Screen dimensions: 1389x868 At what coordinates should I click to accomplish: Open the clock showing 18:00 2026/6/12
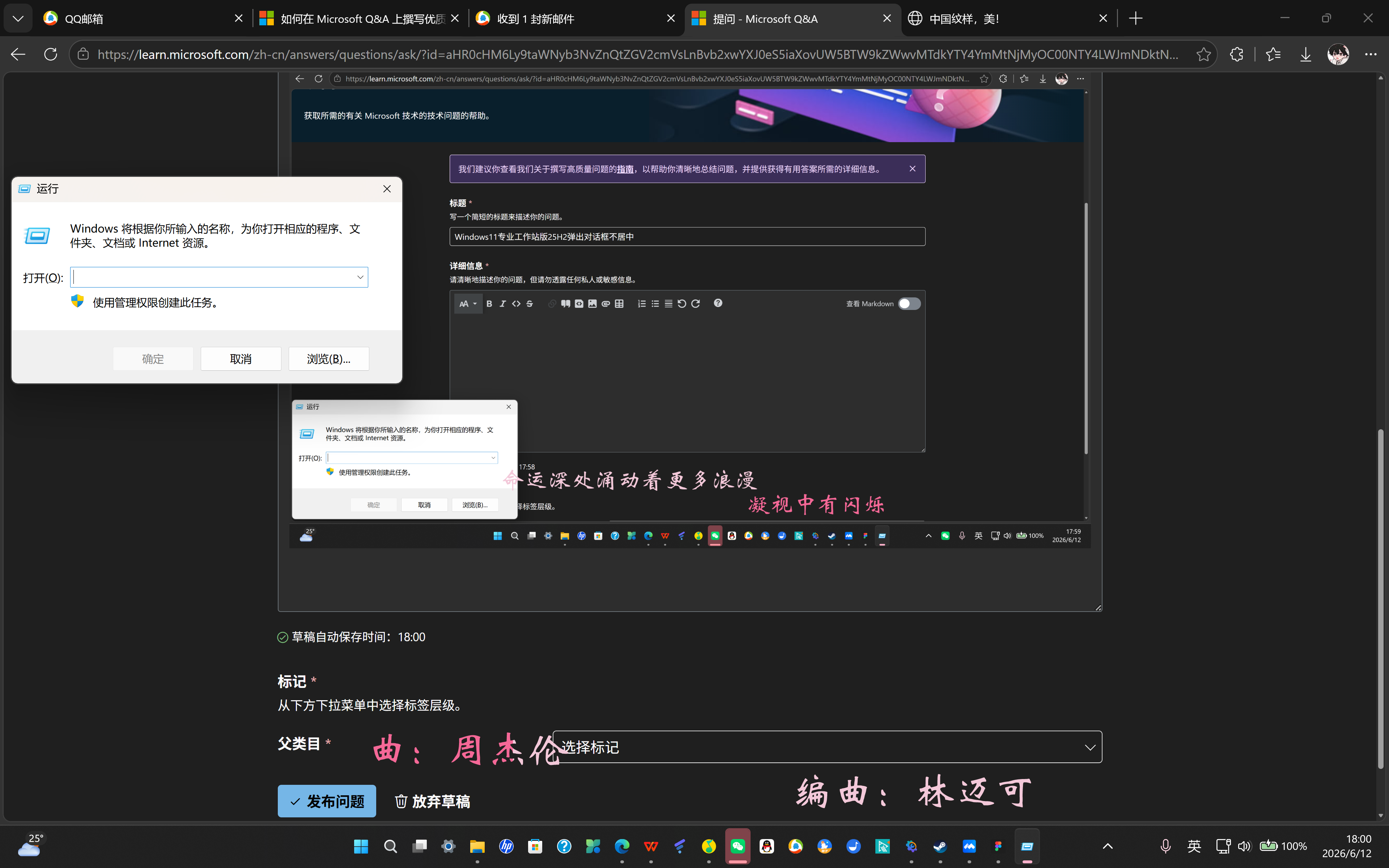click(x=1347, y=846)
